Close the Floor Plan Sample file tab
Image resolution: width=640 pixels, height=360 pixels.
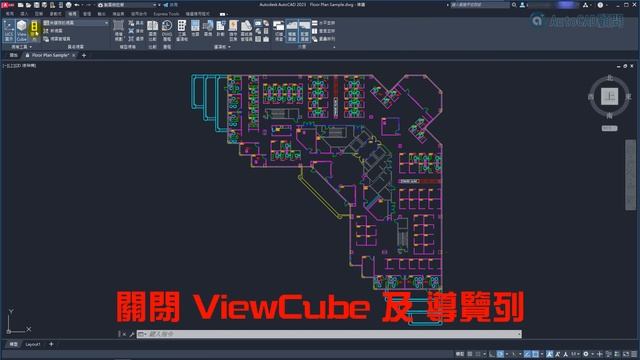(x=73, y=55)
